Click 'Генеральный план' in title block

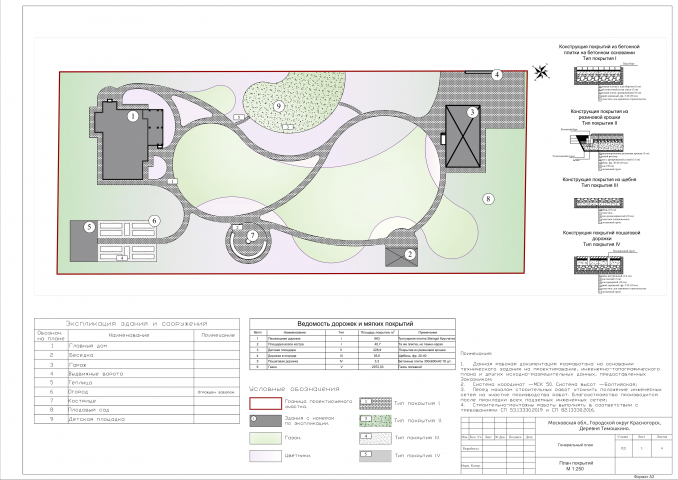tap(575, 445)
